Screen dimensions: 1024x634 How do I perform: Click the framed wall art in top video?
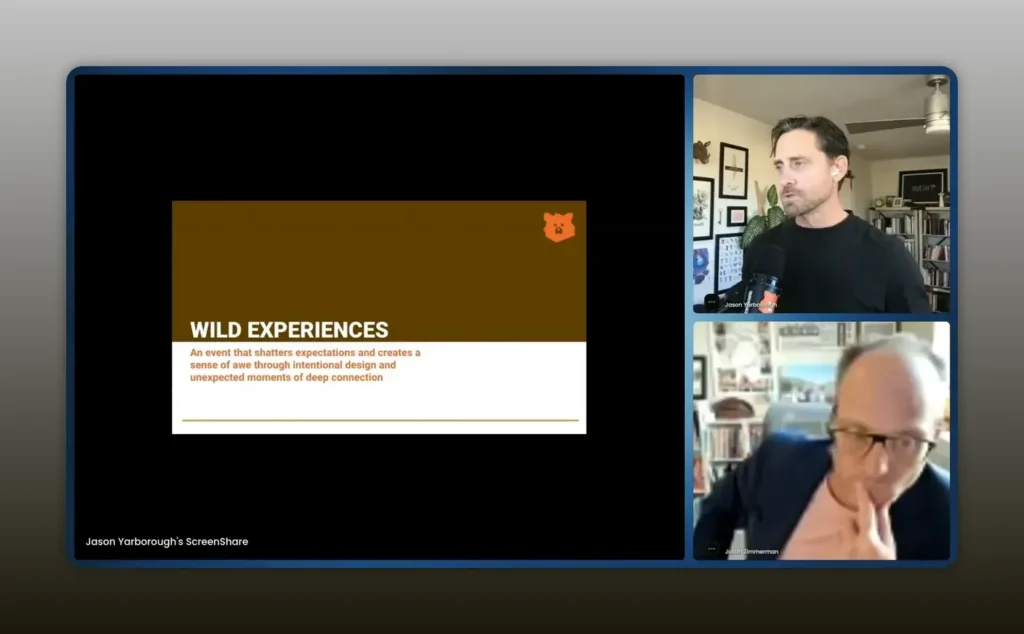(733, 168)
